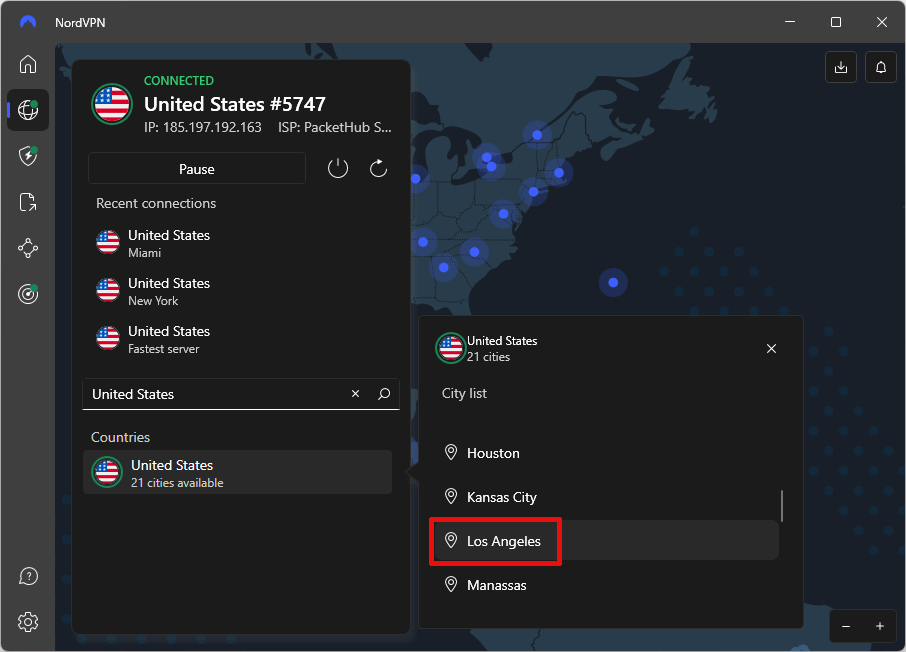Click the Recent connections heading
The image size is (906, 652).
[156, 203]
